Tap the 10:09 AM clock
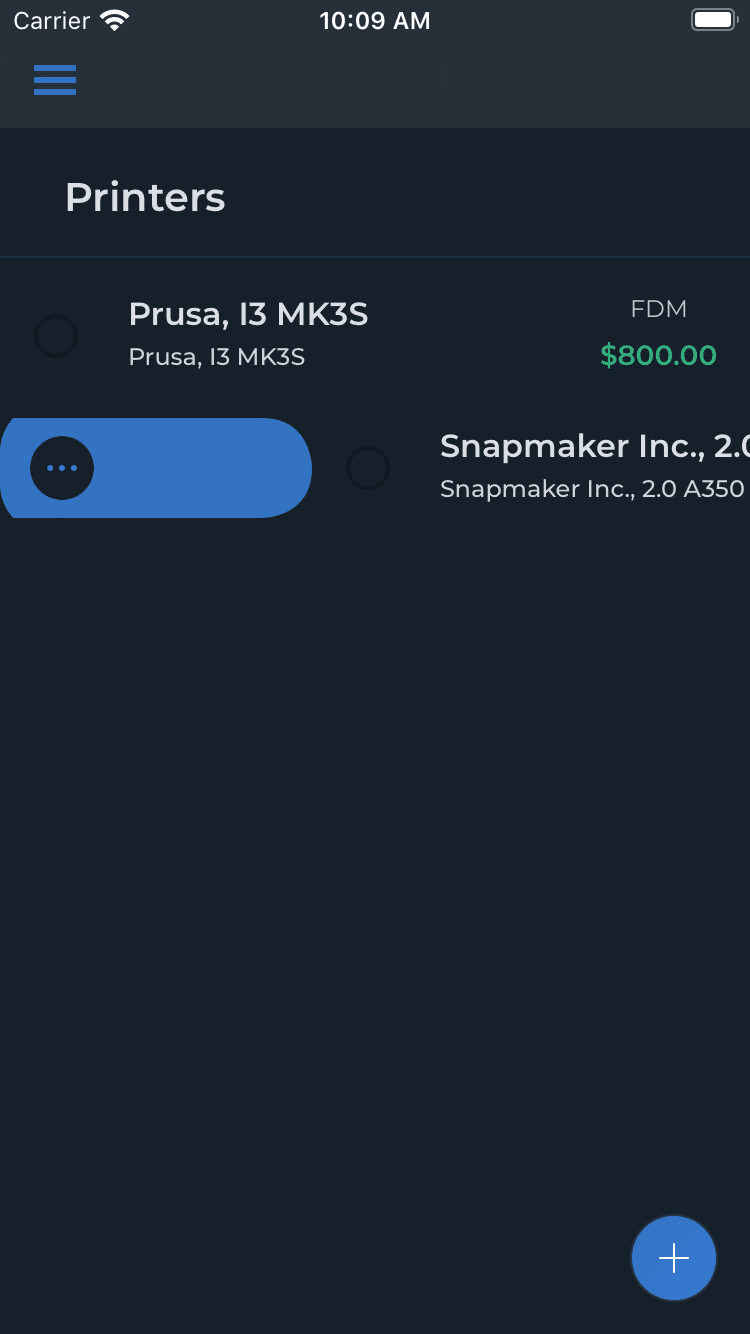Viewport: 750px width, 1334px height. pos(375,21)
